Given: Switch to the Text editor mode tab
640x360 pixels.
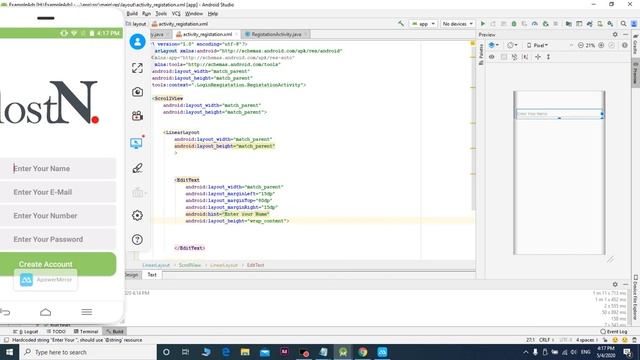Looking at the screenshot, I should [x=152, y=275].
